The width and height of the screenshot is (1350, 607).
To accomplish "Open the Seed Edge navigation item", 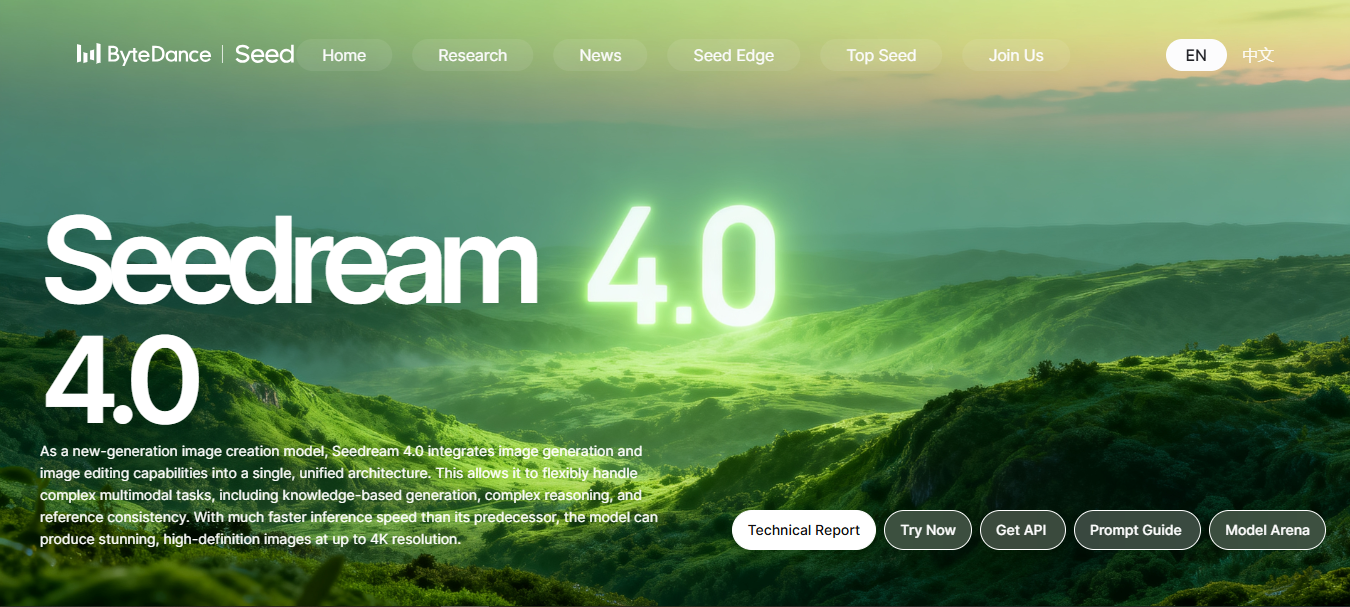I will click(x=733, y=55).
